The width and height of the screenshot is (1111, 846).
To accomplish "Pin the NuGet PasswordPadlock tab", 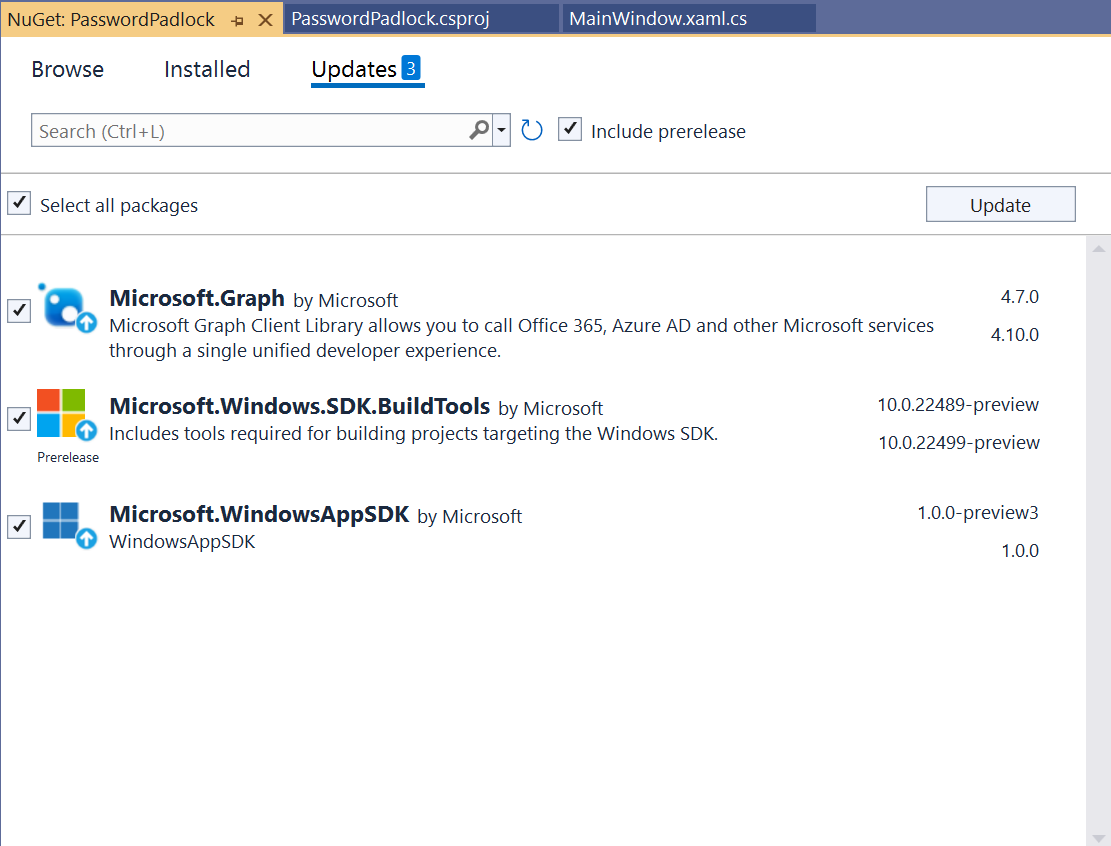I will click(x=238, y=21).
